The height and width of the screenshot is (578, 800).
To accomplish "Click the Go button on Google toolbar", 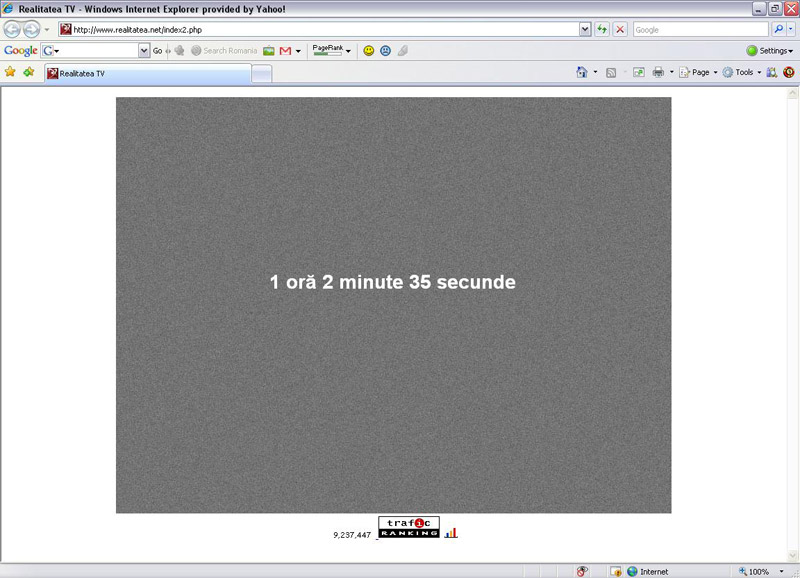I will 157,51.
